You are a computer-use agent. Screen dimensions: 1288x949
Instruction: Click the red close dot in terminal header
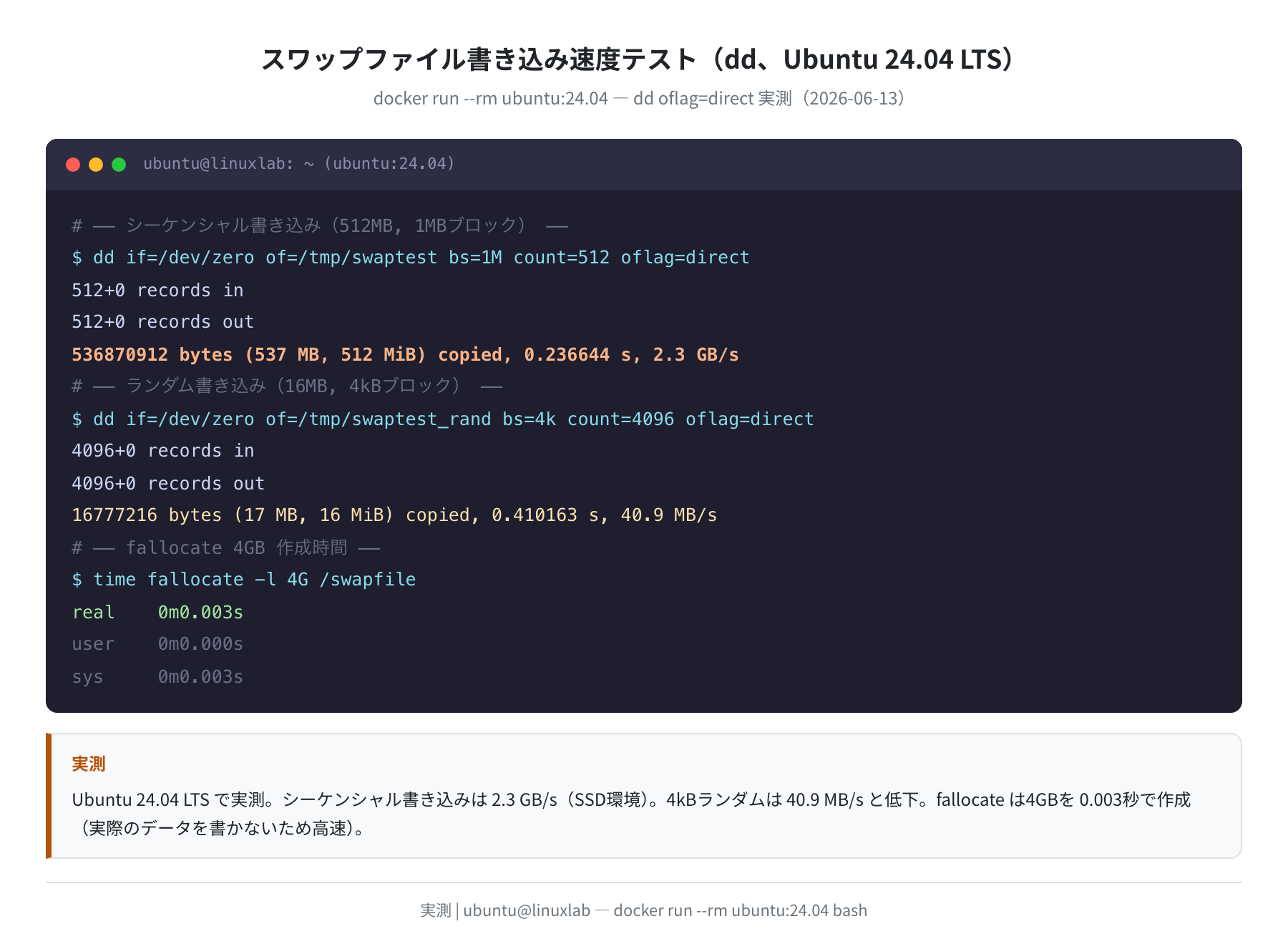click(x=73, y=165)
